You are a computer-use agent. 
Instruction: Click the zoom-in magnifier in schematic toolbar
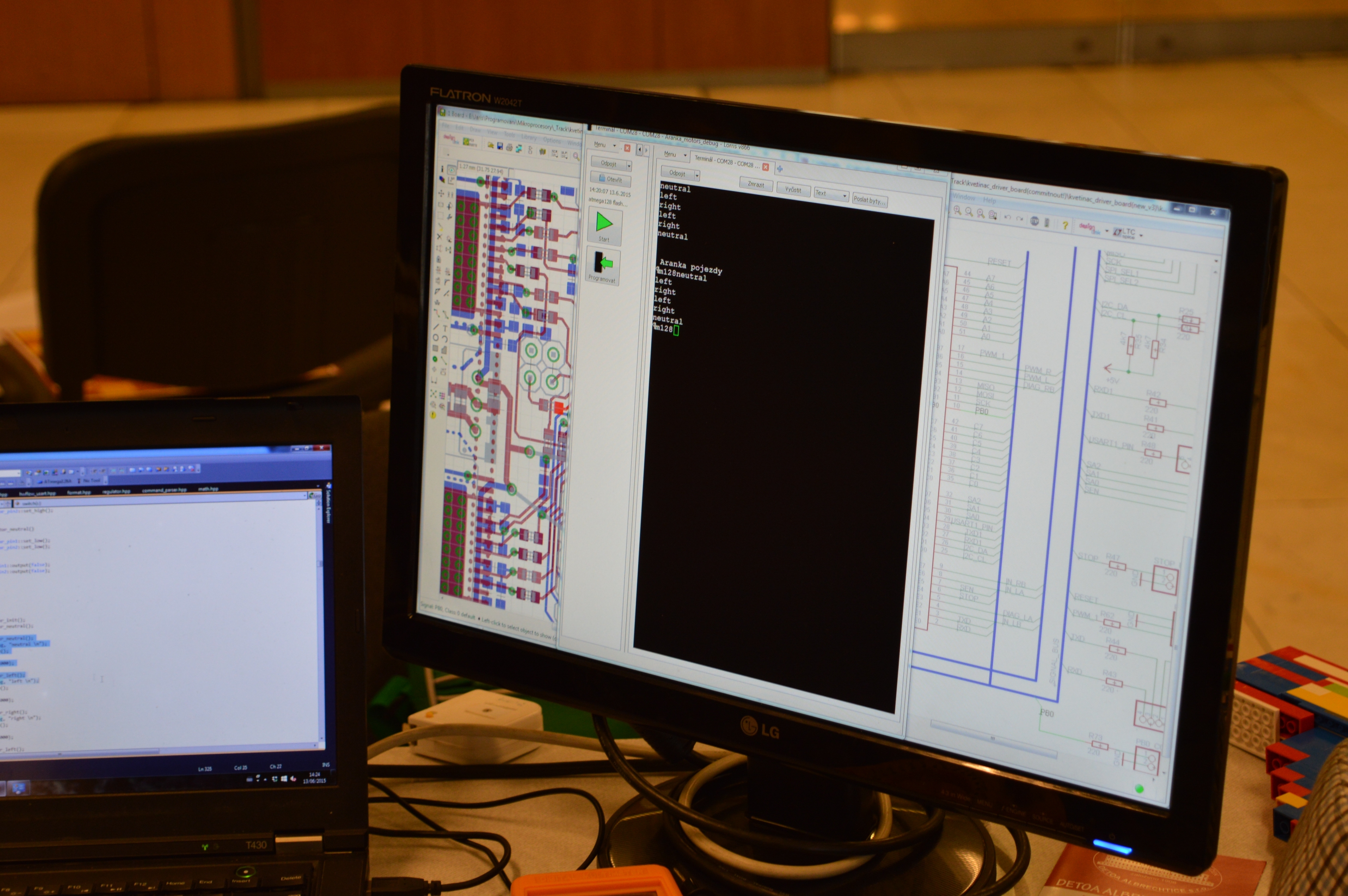point(957,210)
